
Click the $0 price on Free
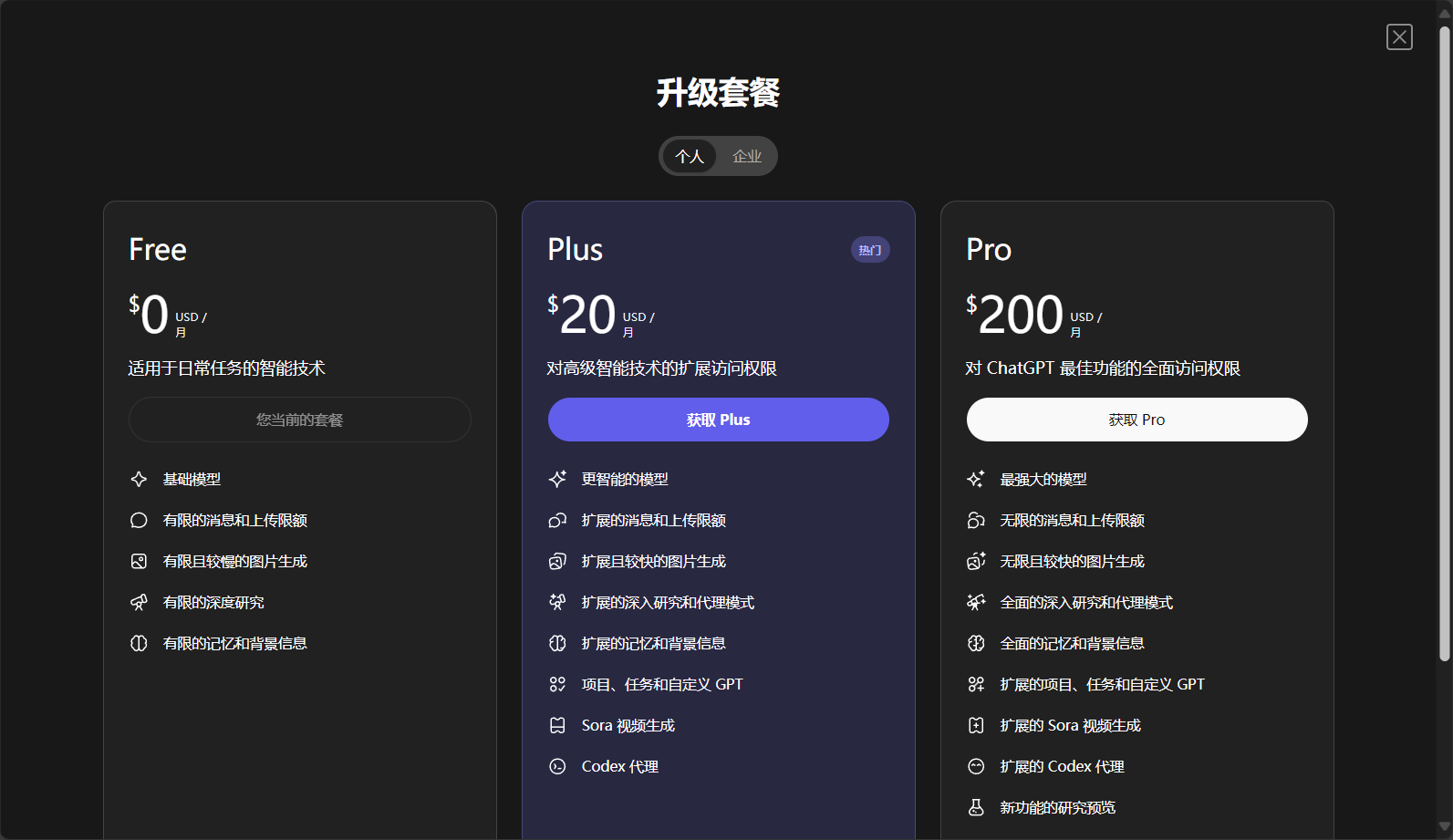[x=149, y=315]
